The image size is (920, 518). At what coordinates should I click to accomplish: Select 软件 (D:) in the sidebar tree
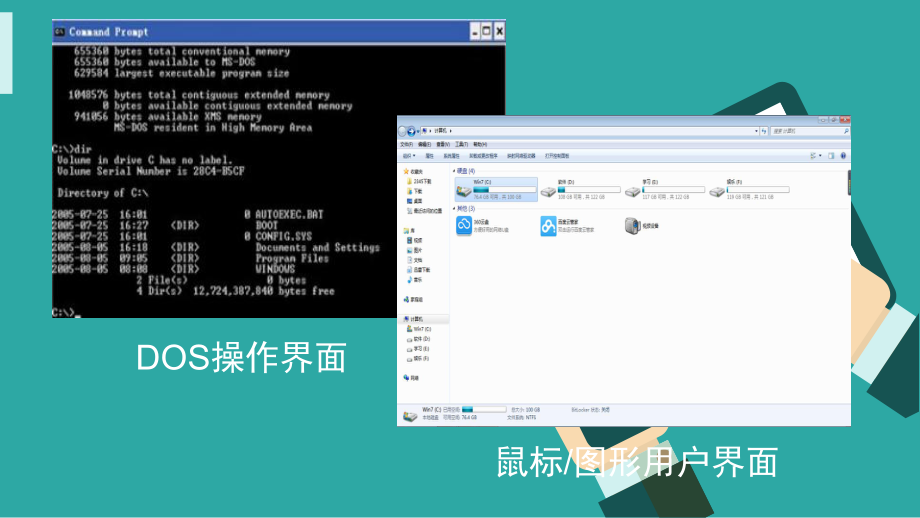click(x=419, y=339)
